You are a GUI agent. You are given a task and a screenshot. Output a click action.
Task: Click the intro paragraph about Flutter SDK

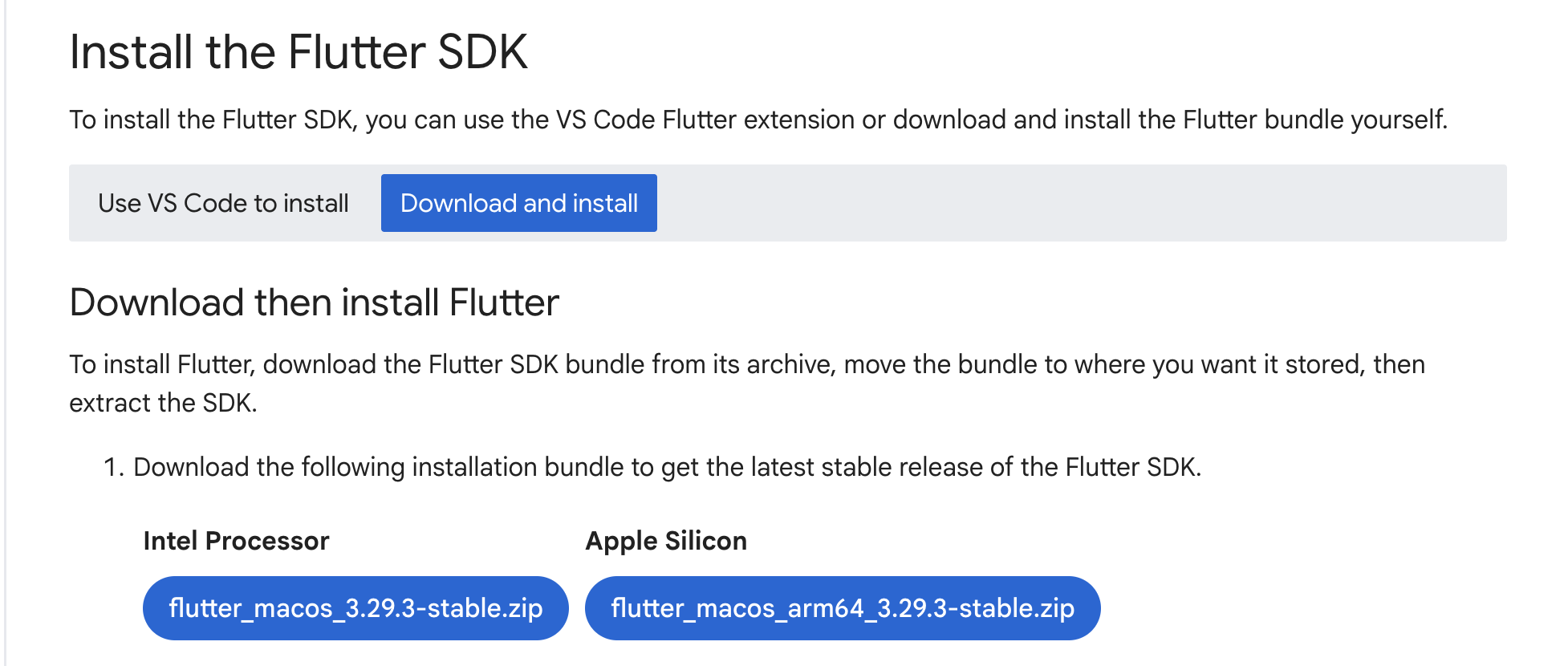(758, 119)
